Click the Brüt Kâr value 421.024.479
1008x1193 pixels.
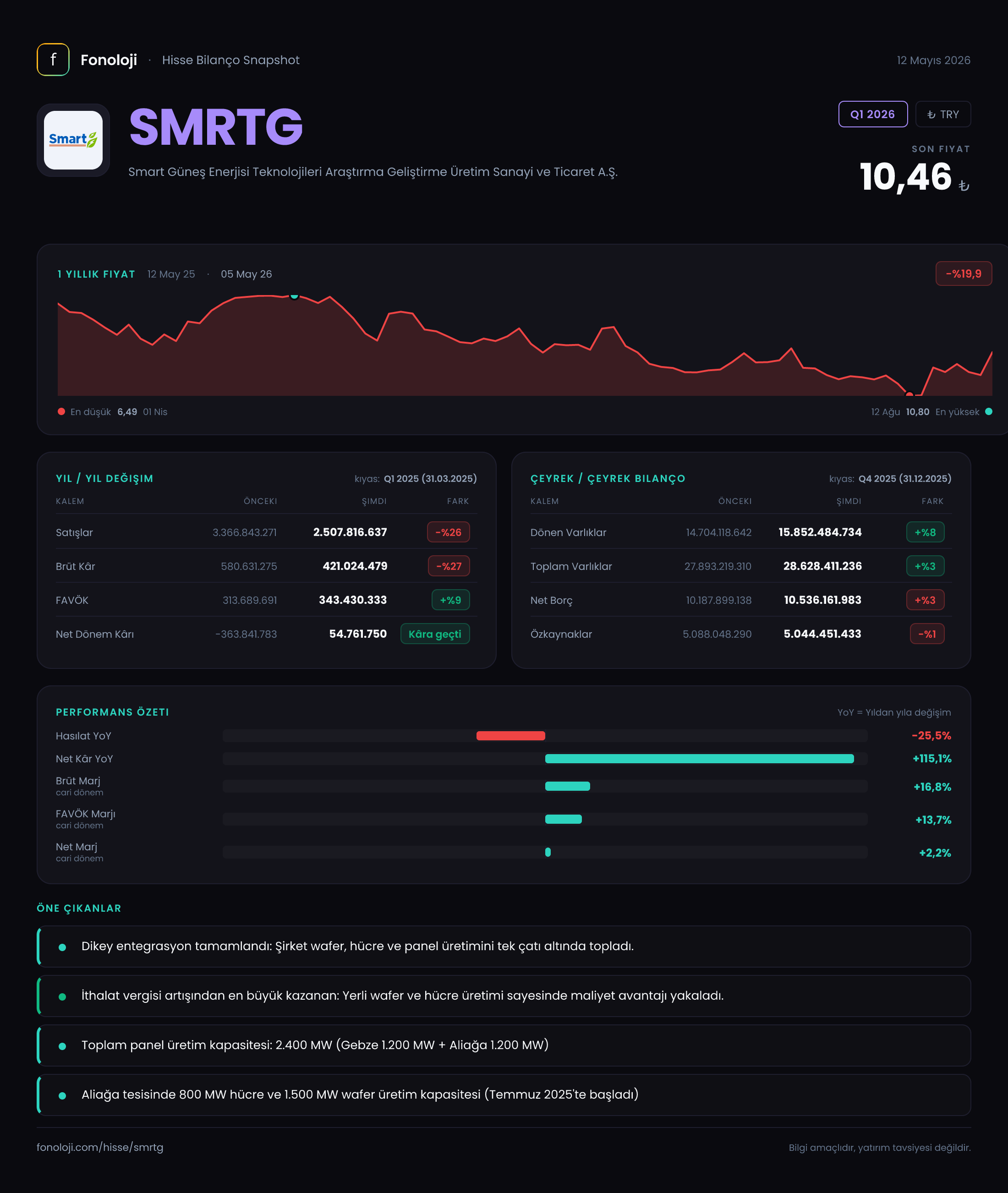click(x=355, y=566)
